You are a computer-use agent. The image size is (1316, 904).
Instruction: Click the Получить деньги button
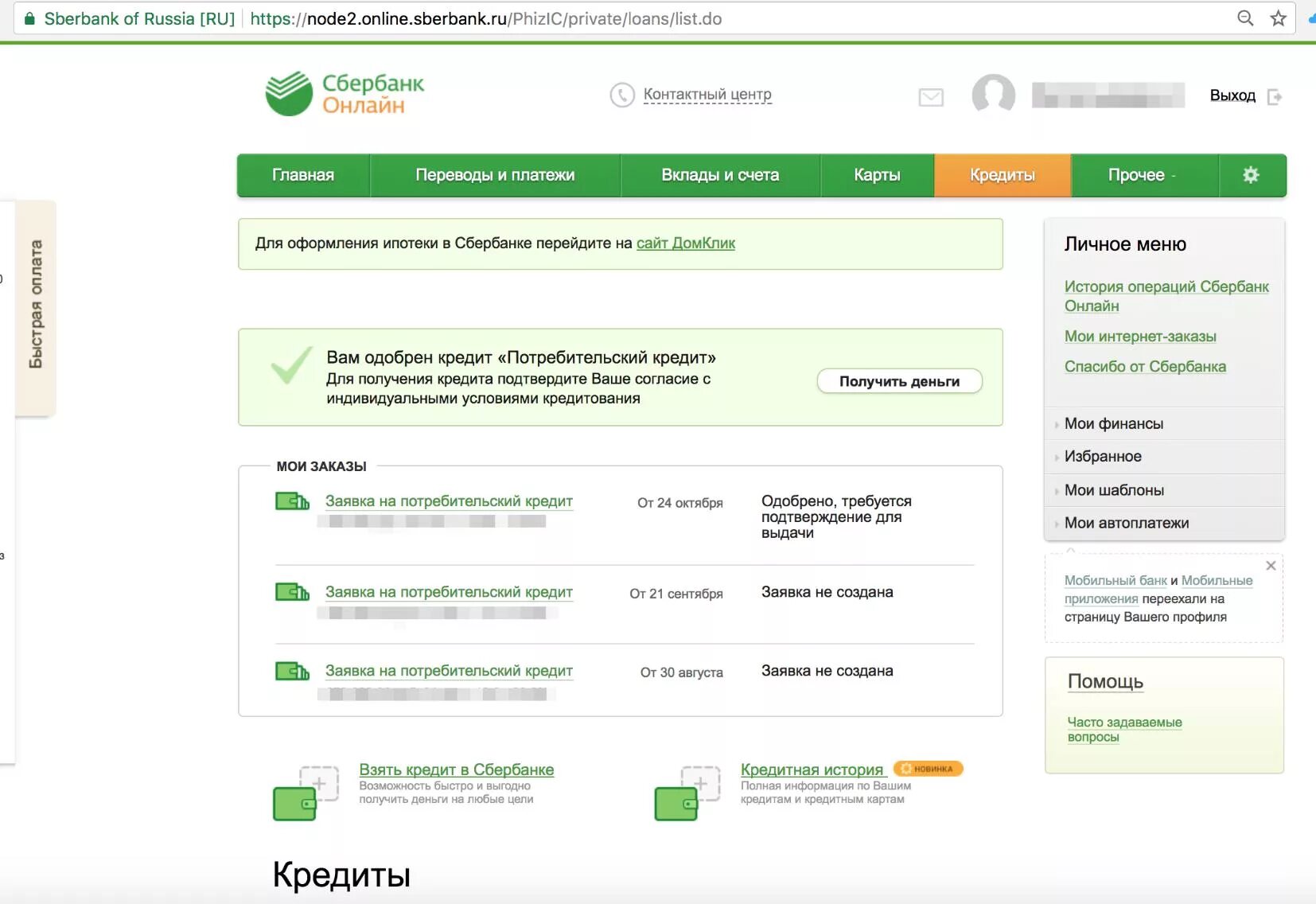click(x=899, y=381)
